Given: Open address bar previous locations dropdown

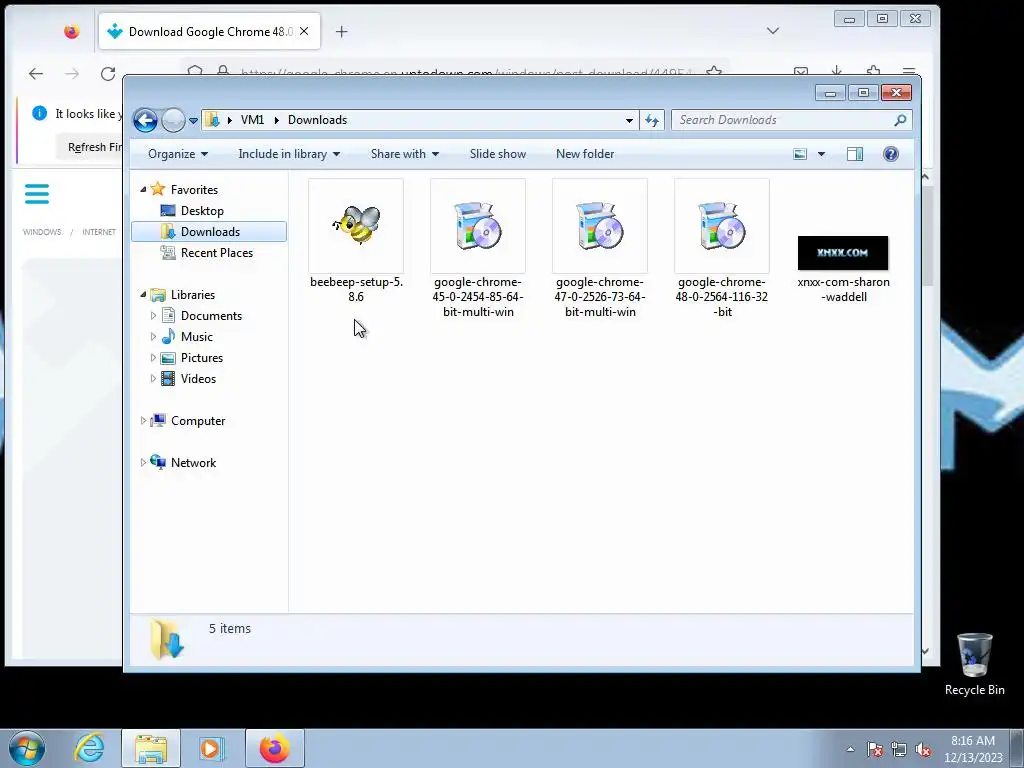Looking at the screenshot, I should [629, 120].
